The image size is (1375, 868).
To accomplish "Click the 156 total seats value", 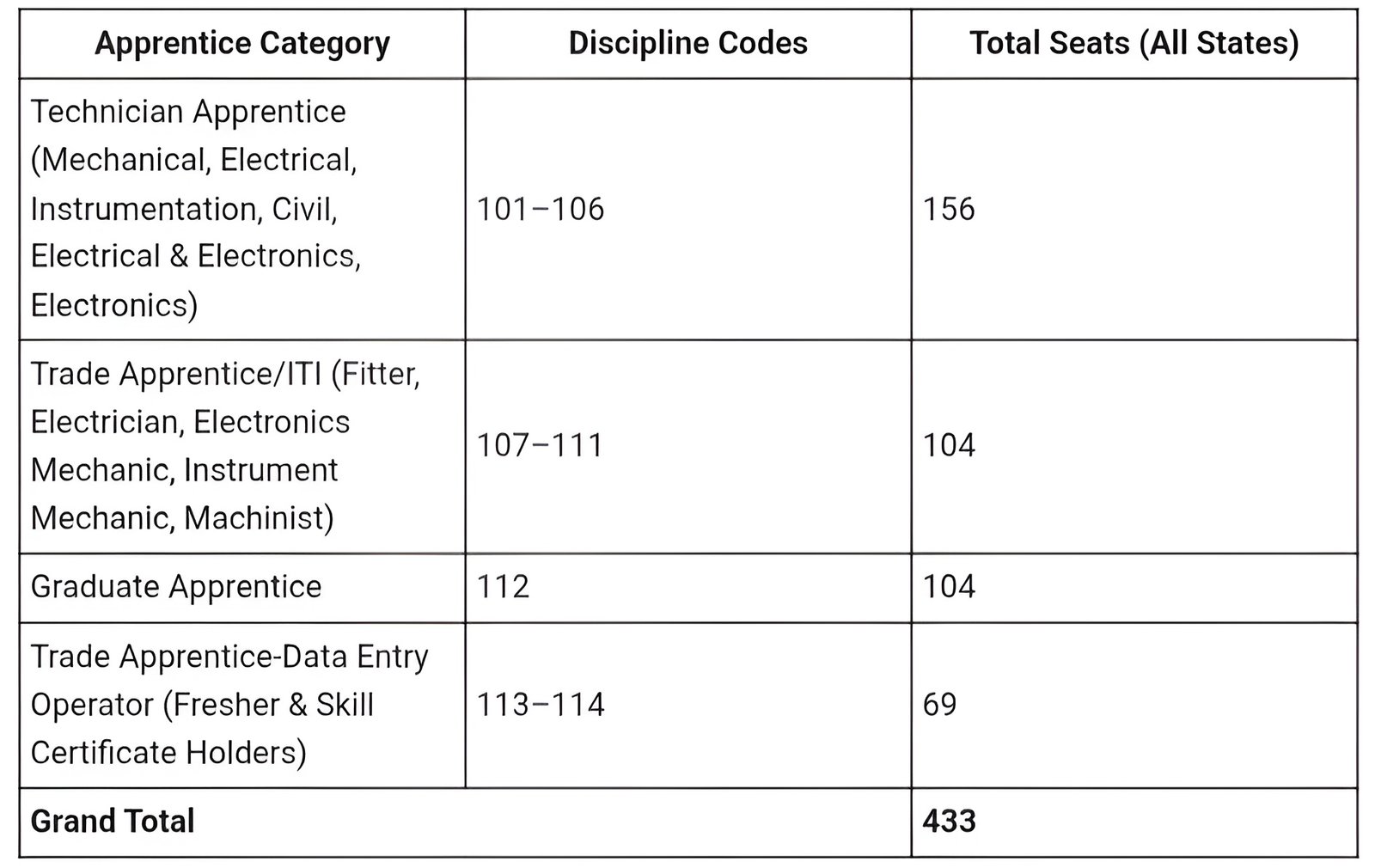I will click(x=949, y=209).
